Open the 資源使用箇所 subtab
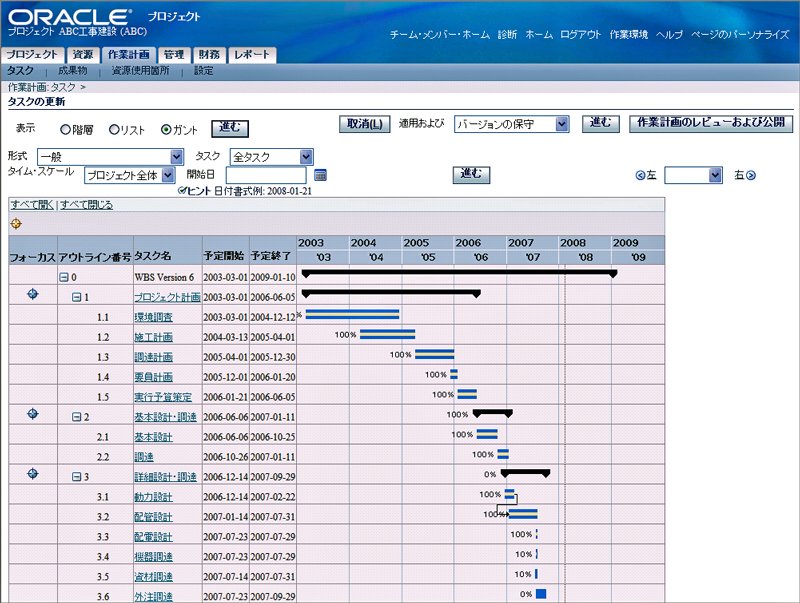Image resolution: width=800 pixels, height=603 pixels. [140, 71]
